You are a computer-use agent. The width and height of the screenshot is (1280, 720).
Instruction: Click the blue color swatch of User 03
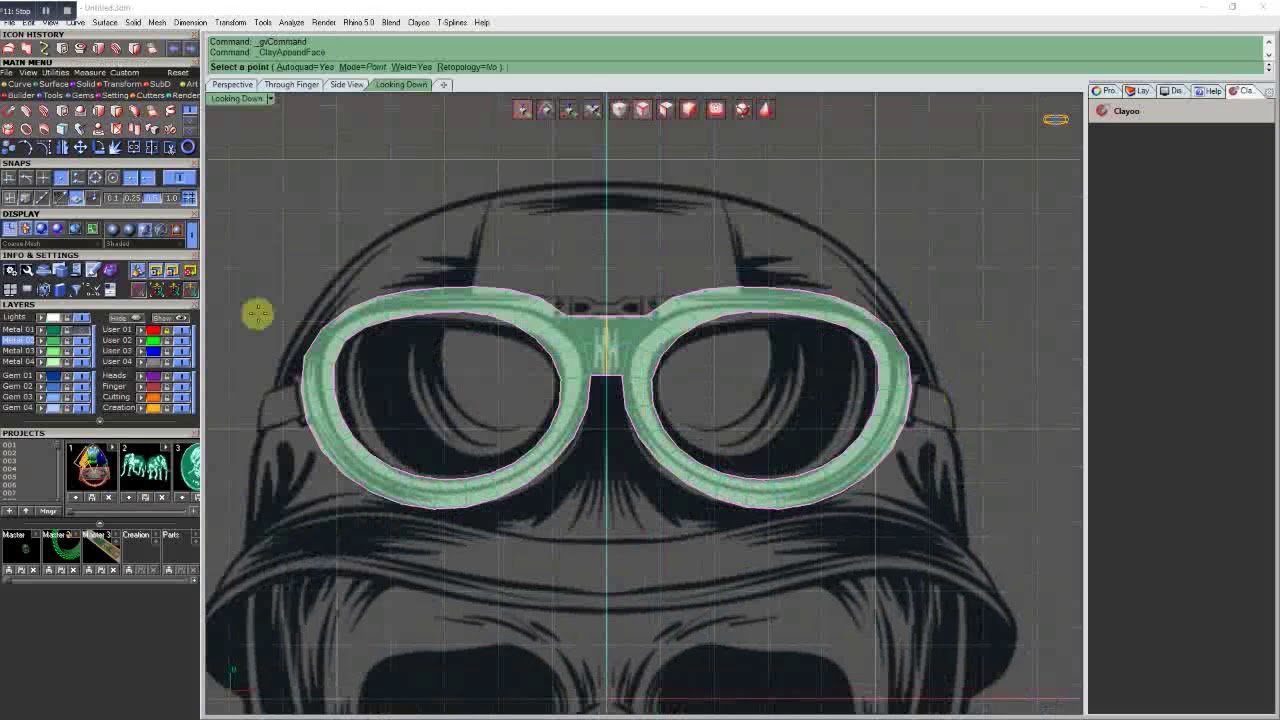pyautogui.click(x=153, y=351)
